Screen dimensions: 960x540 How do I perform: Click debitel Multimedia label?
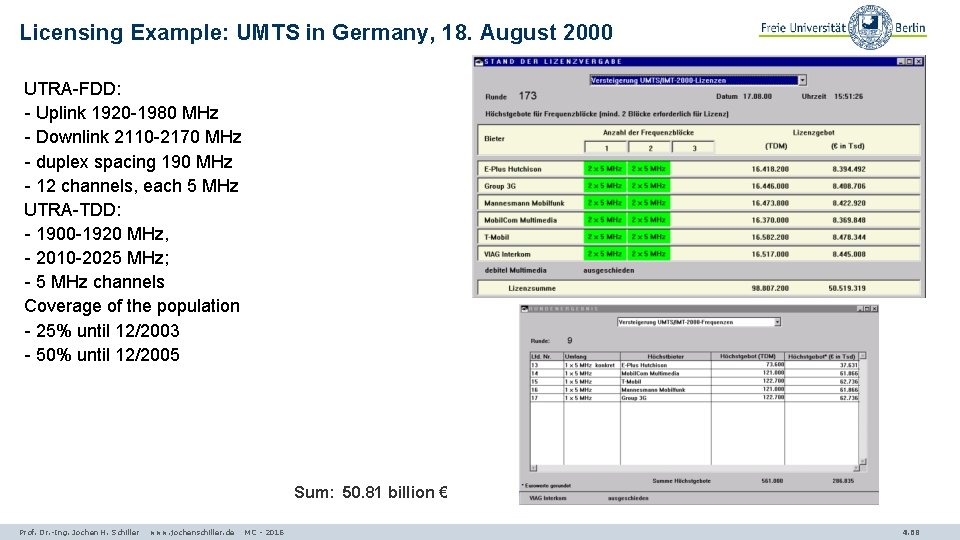(x=516, y=270)
